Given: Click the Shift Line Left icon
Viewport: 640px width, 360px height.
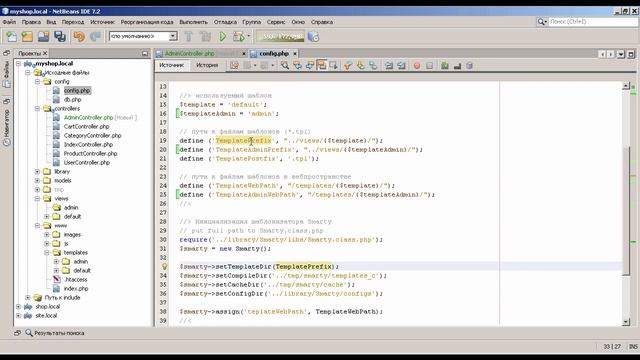Looking at the screenshot, I should (x=389, y=65).
